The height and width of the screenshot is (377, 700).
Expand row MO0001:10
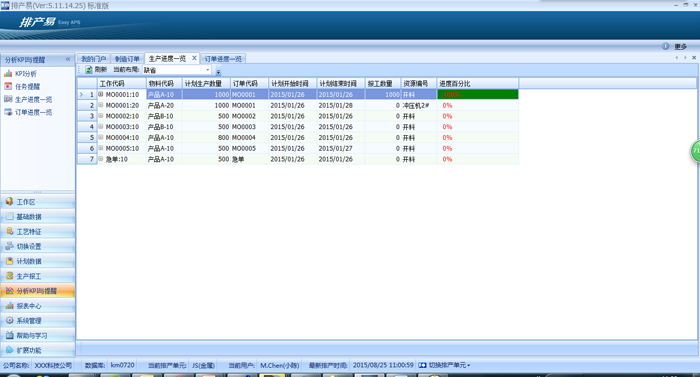pyautogui.click(x=101, y=94)
